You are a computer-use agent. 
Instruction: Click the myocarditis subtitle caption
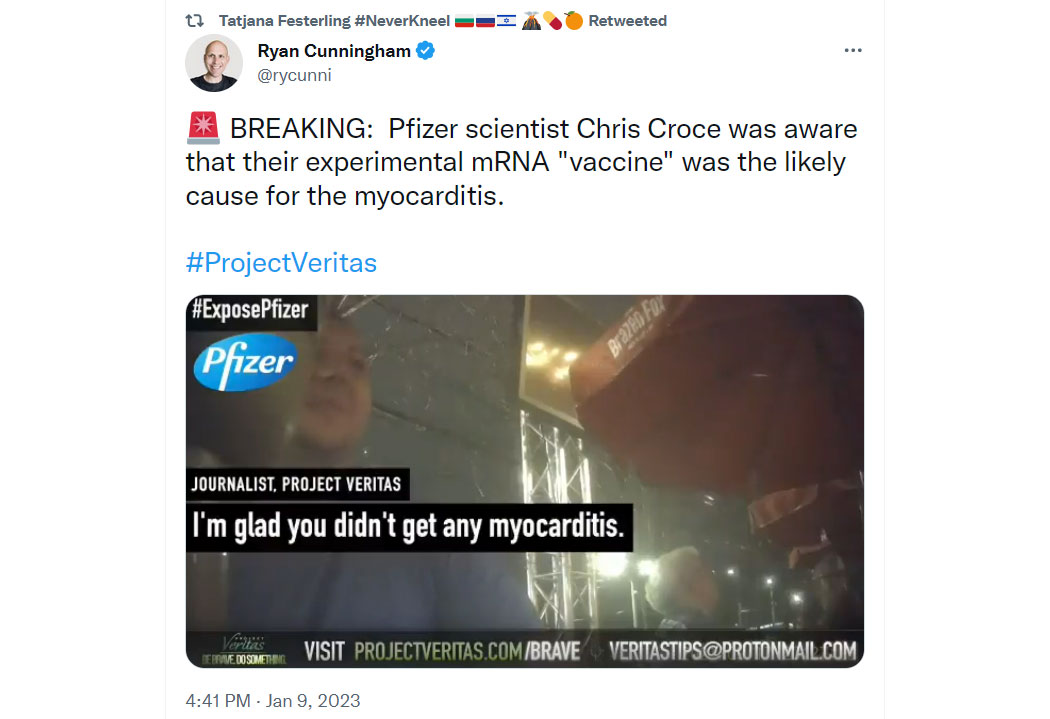pyautogui.click(x=408, y=527)
